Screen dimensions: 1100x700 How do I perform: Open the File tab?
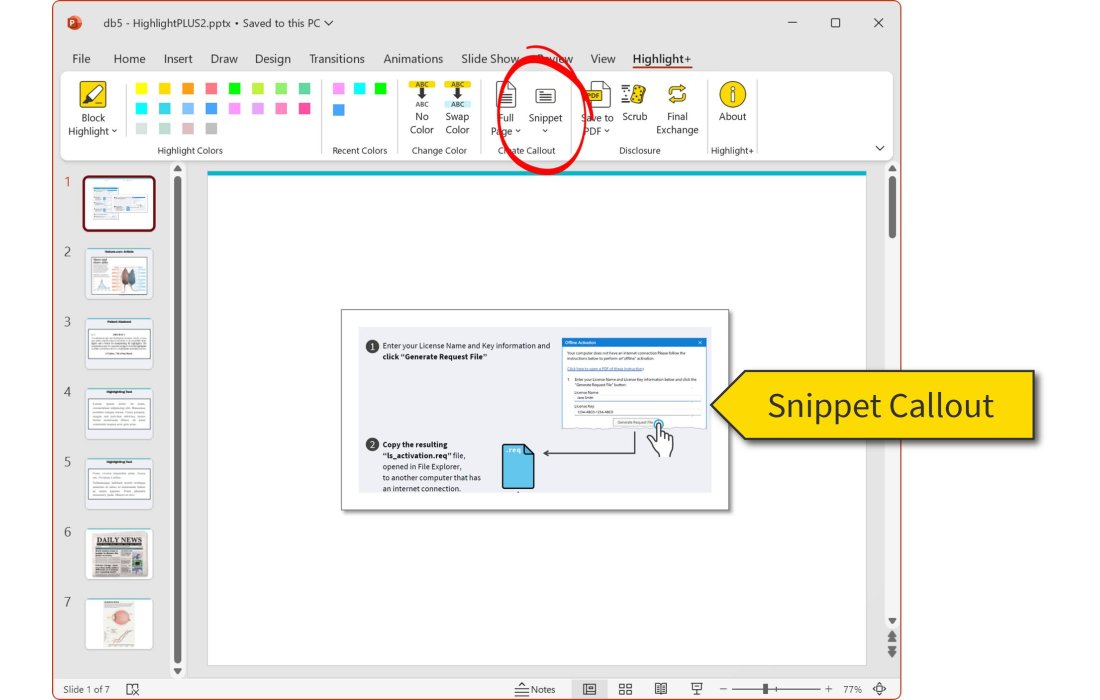pyautogui.click(x=81, y=59)
